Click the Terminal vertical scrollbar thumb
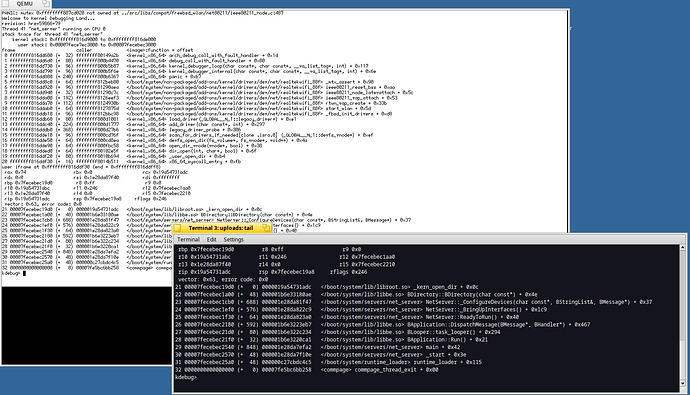The image size is (690, 395). point(683,359)
